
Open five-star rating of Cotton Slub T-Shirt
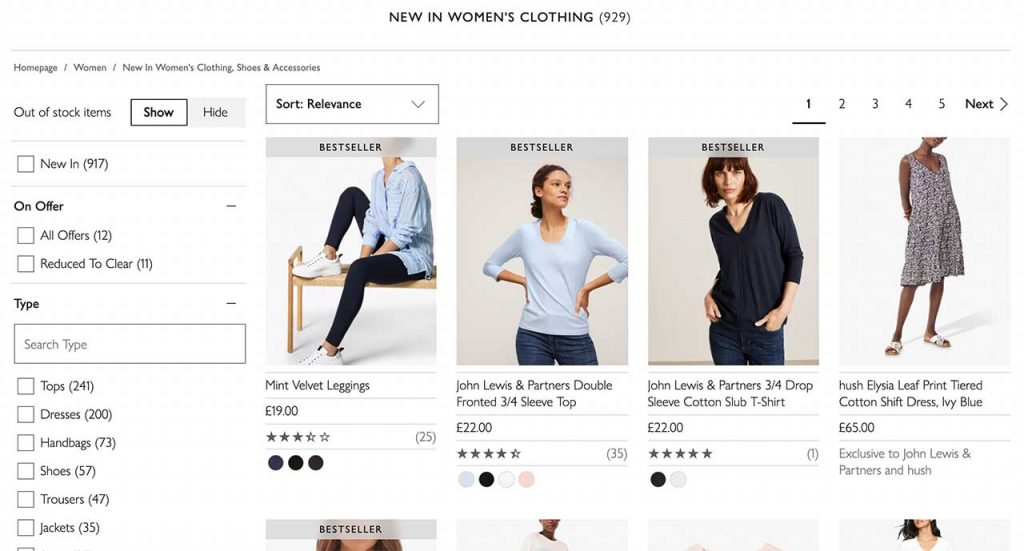(680, 454)
